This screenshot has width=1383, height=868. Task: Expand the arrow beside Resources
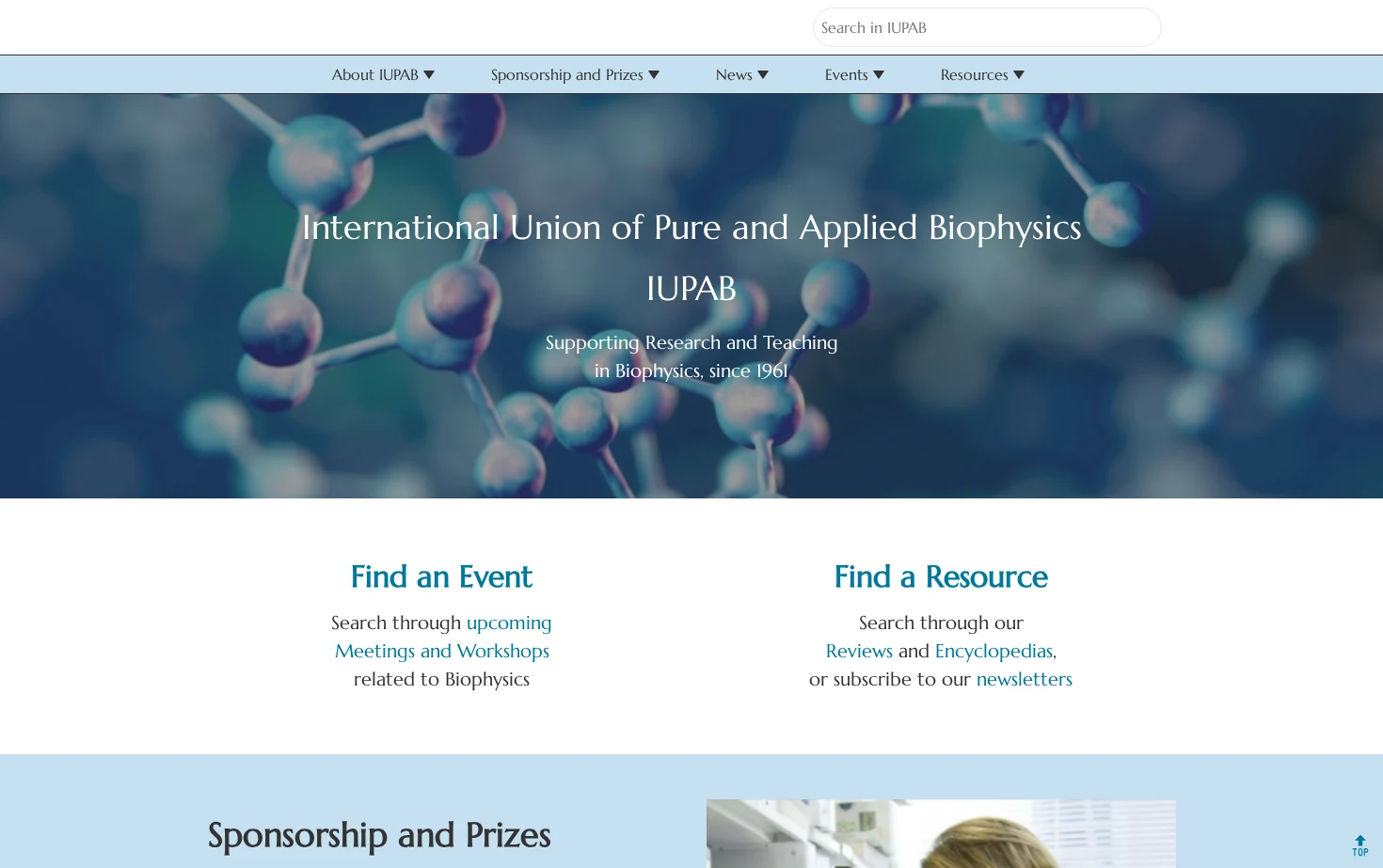(x=1019, y=74)
